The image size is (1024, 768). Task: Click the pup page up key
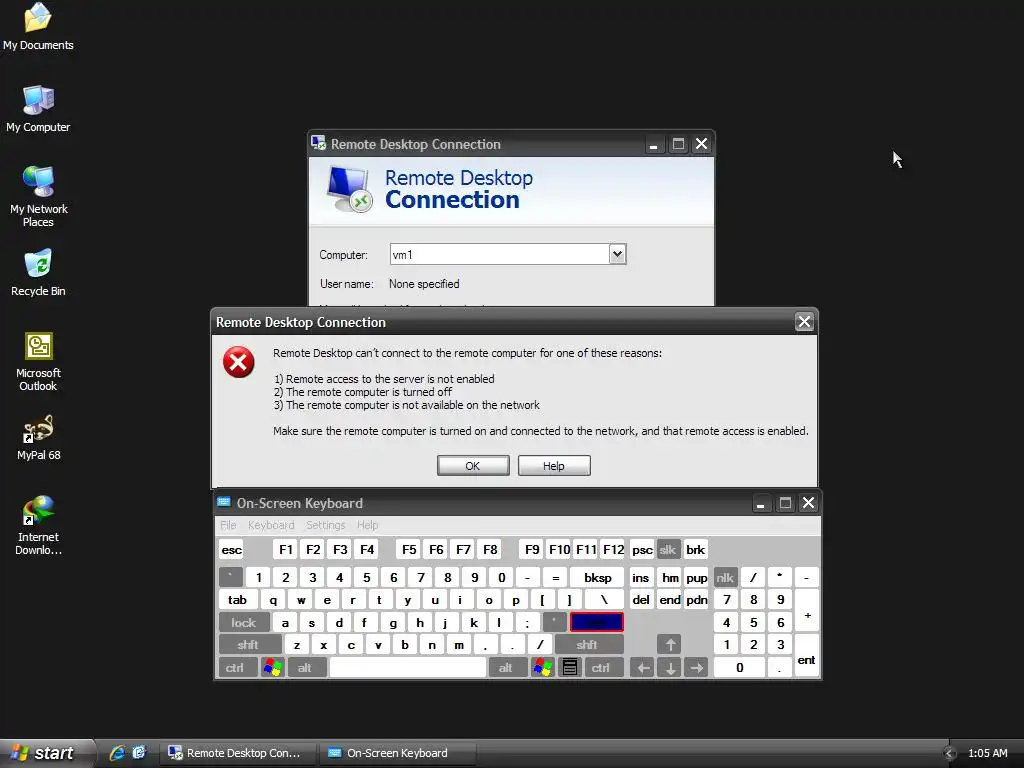696,577
